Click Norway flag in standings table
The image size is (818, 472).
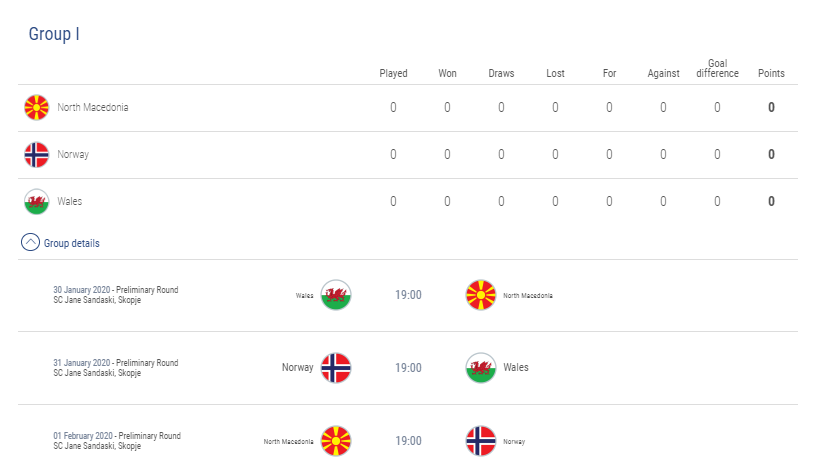pyautogui.click(x=37, y=154)
